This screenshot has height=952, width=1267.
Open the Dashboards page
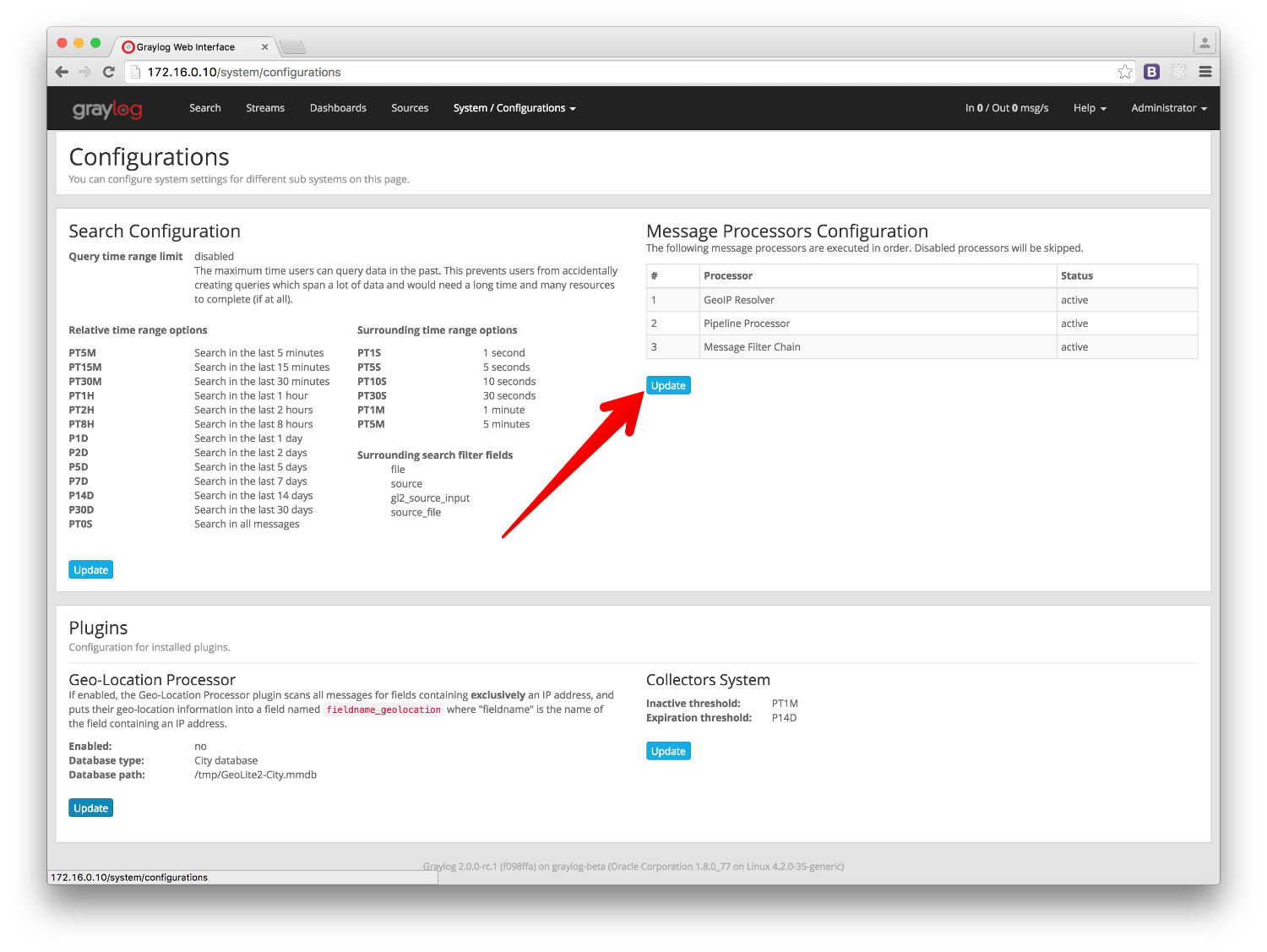tap(338, 108)
